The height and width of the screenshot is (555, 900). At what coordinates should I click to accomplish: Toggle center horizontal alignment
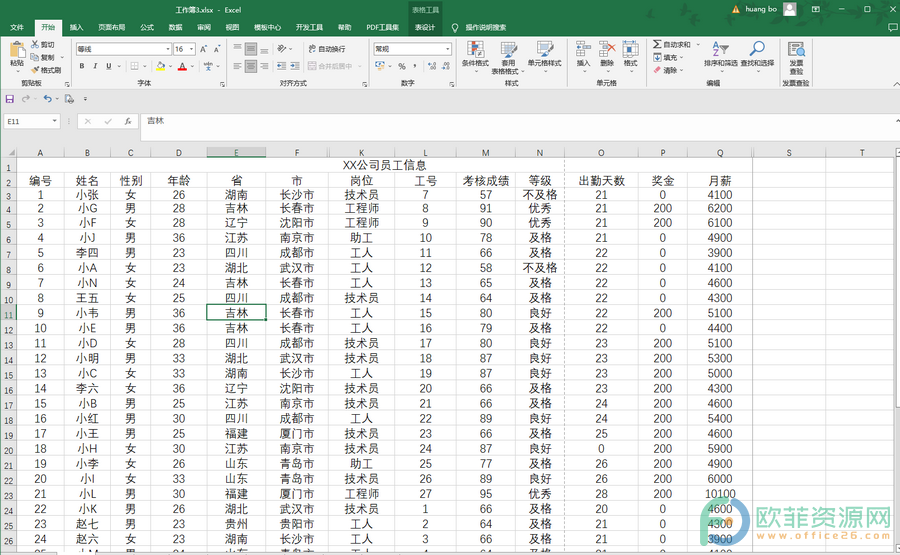pyautogui.click(x=251, y=66)
